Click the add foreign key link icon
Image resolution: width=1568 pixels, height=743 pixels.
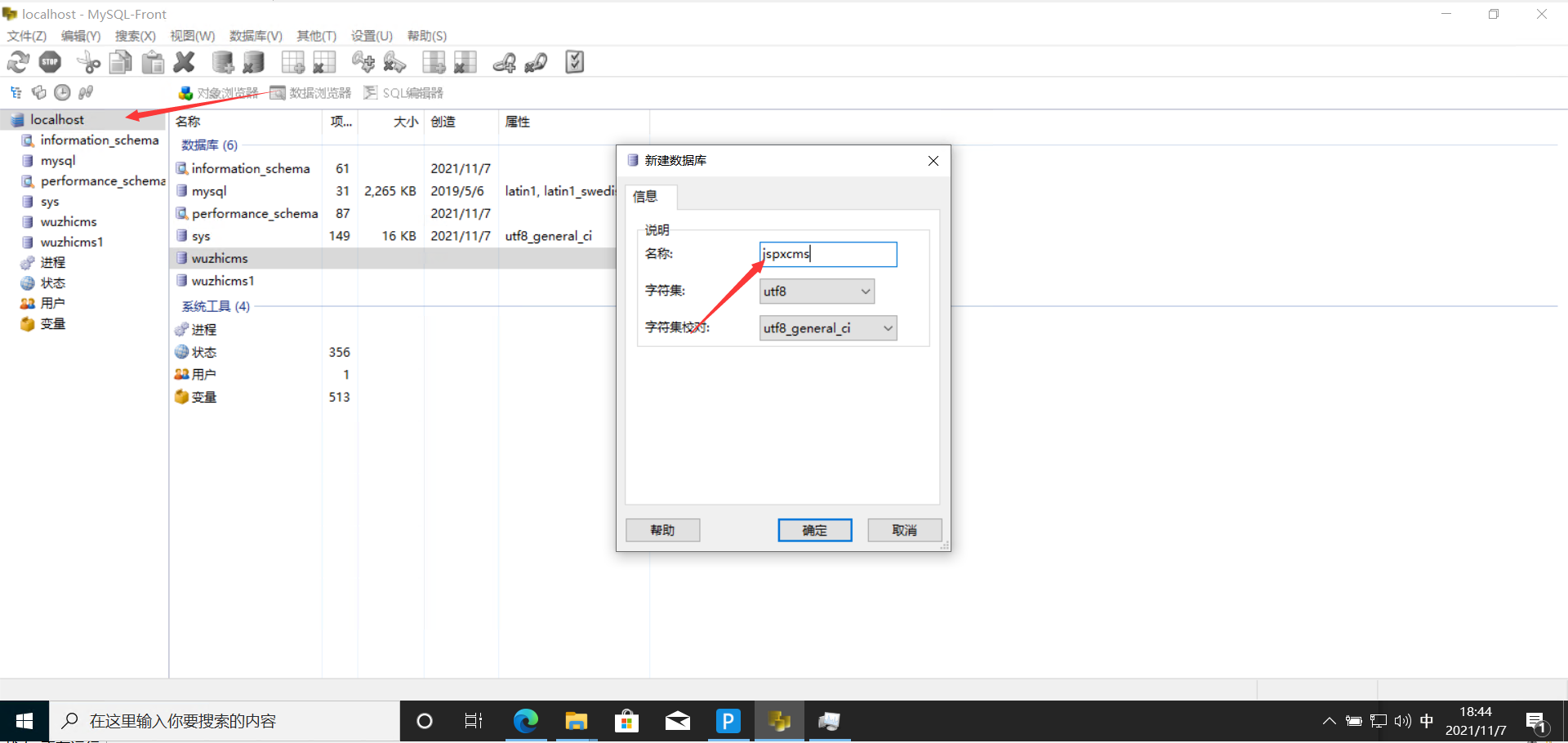[504, 62]
